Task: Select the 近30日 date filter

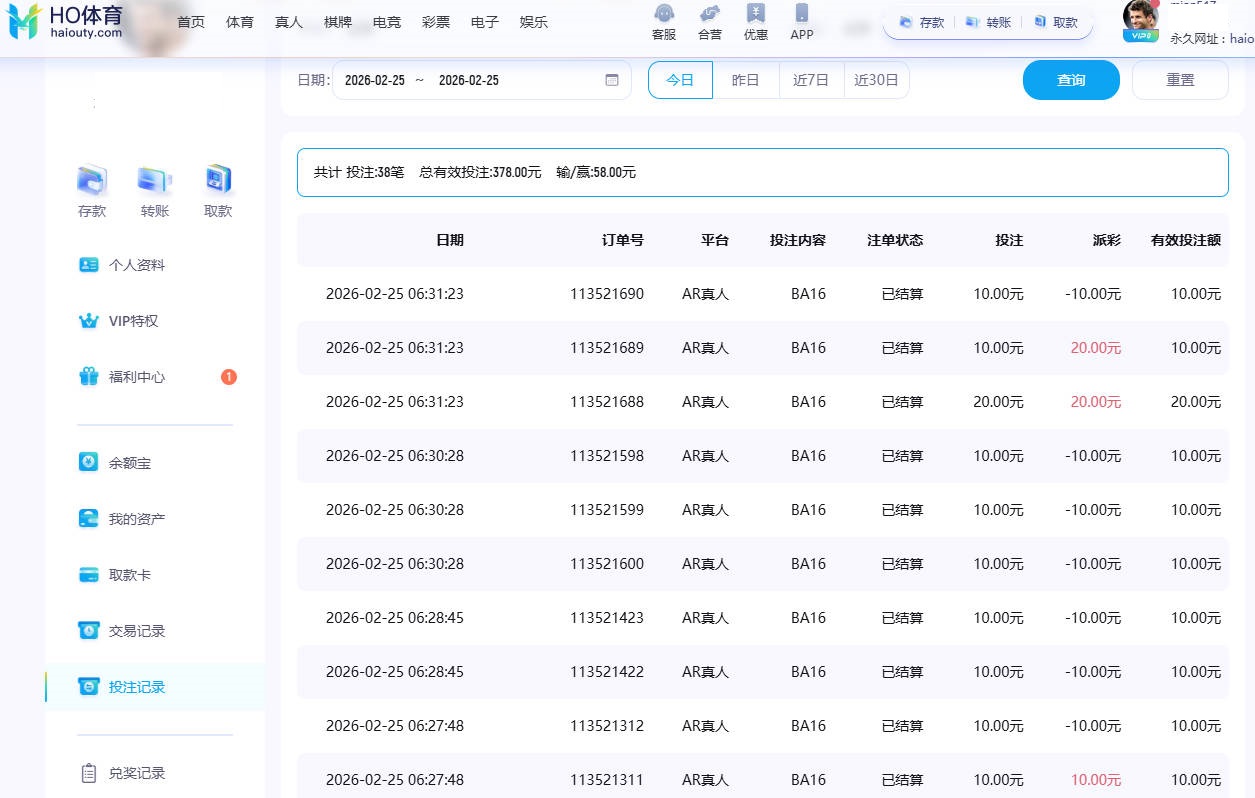Action: (876, 80)
